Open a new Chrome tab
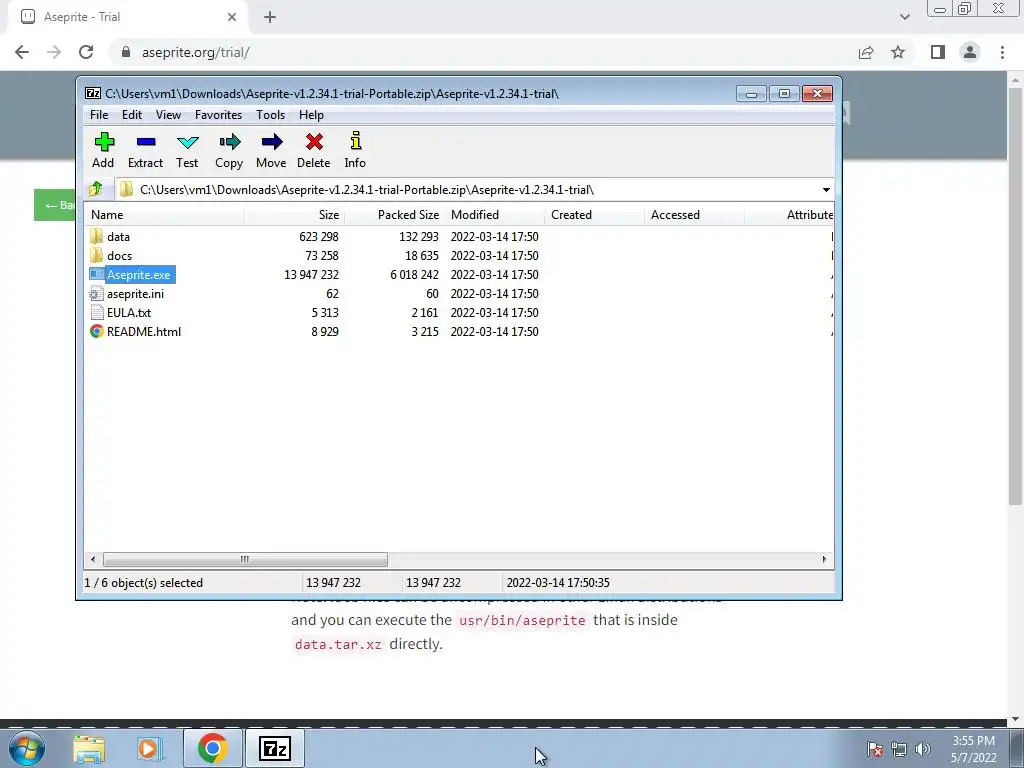1024x768 pixels. [270, 17]
